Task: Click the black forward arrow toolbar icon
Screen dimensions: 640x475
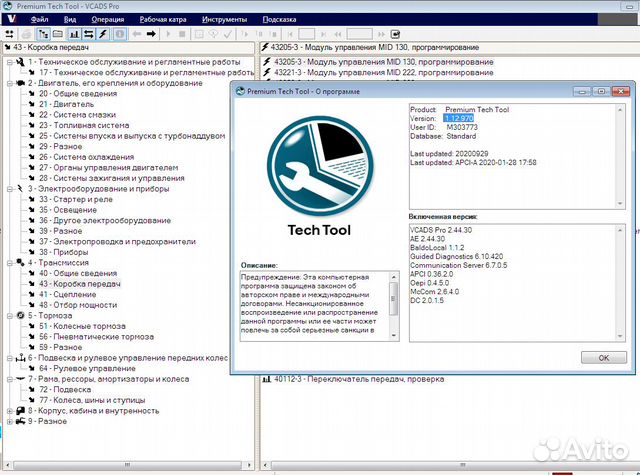Action: pos(151,34)
